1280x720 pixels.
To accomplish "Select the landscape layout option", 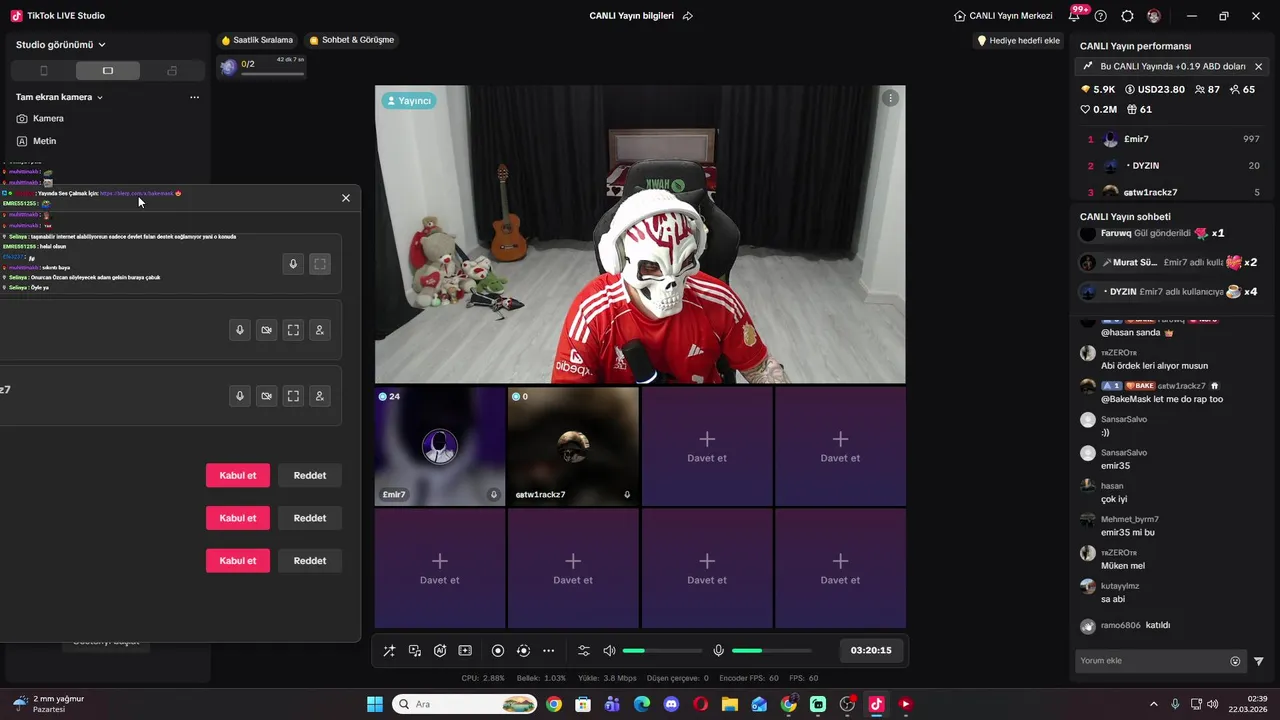I will [x=108, y=71].
